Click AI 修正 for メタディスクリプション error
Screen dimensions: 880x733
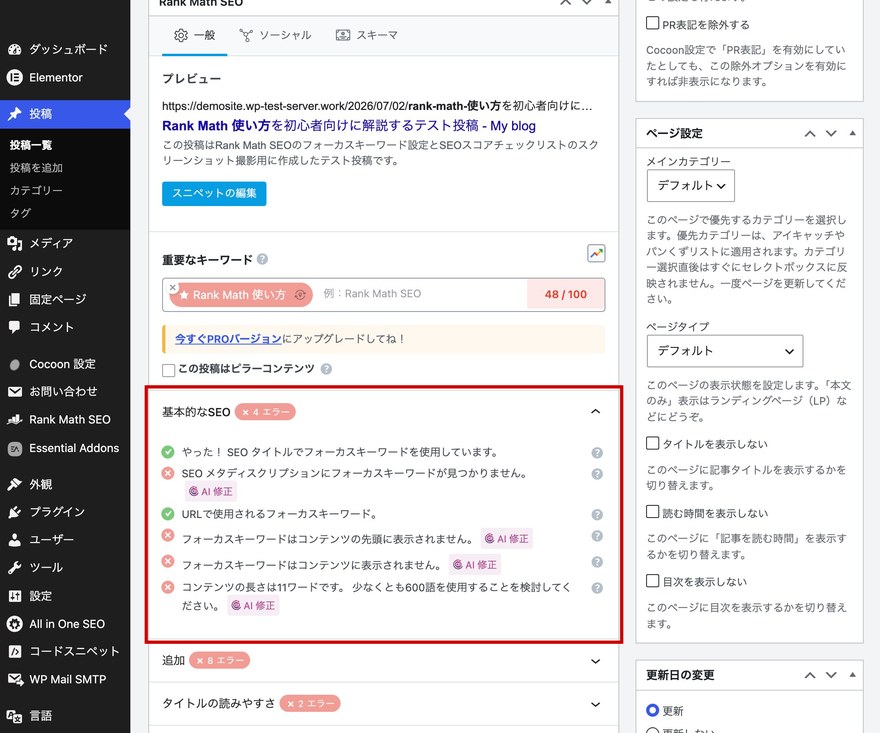(x=211, y=492)
